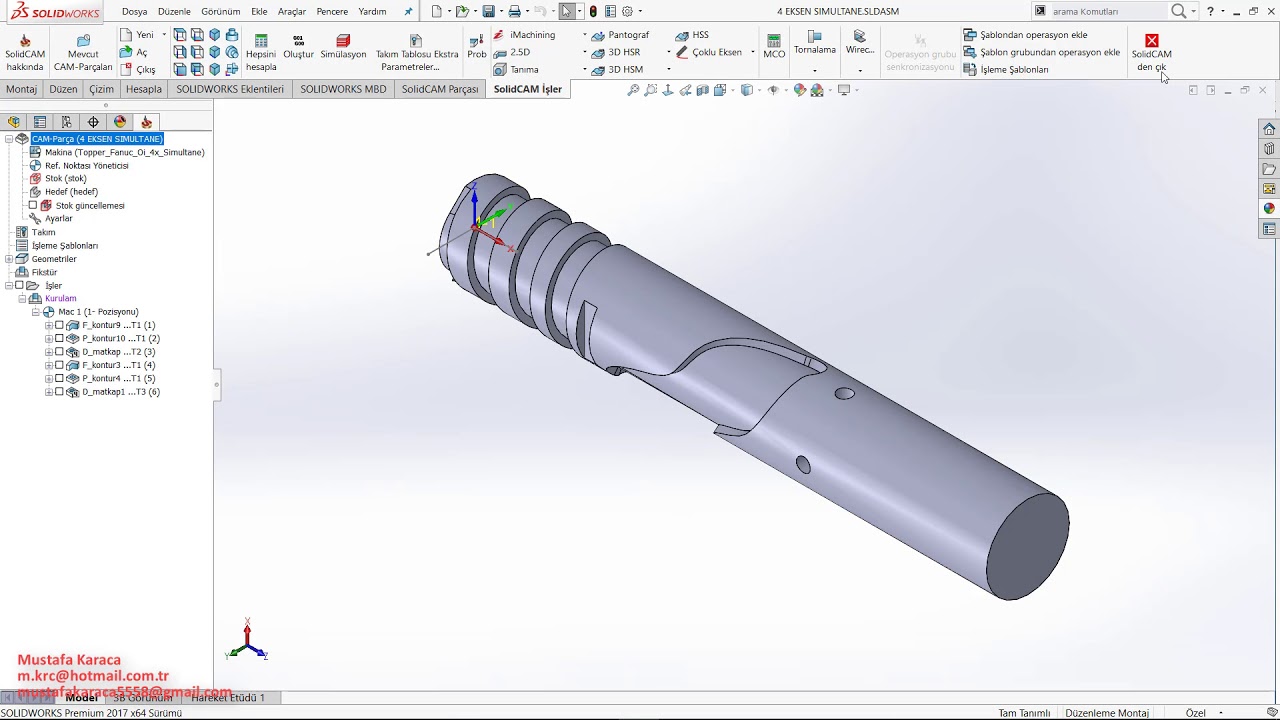
Task: Open the Appearances color ball in task pane
Action: click(x=1269, y=209)
